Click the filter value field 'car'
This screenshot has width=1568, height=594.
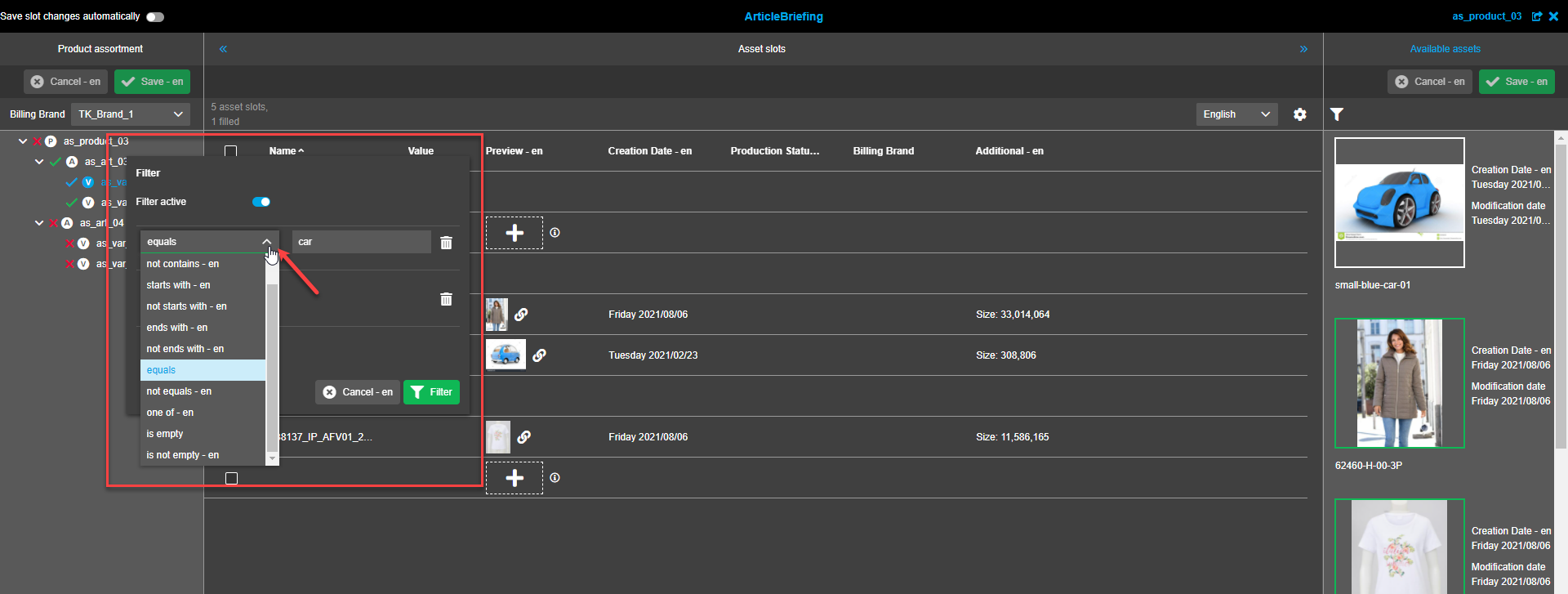(362, 242)
